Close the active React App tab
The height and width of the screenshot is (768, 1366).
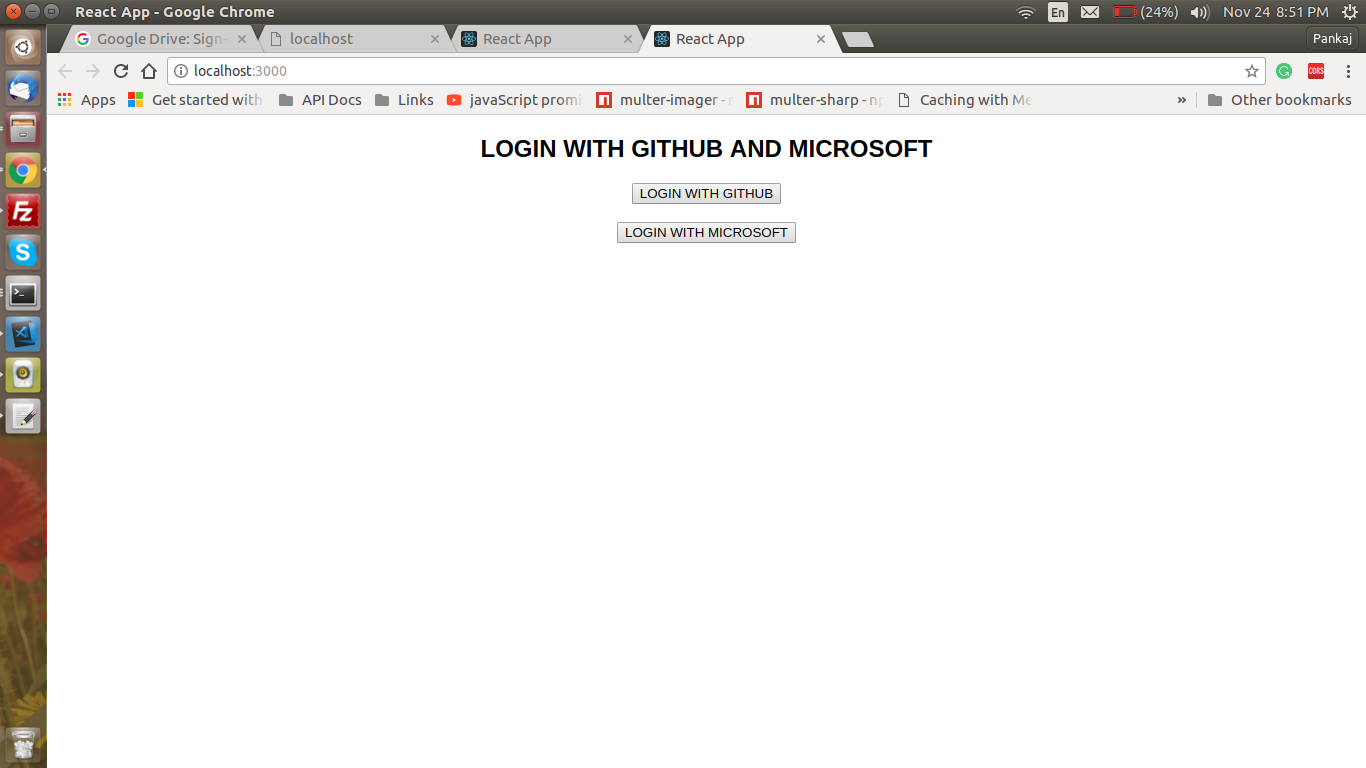(821, 39)
